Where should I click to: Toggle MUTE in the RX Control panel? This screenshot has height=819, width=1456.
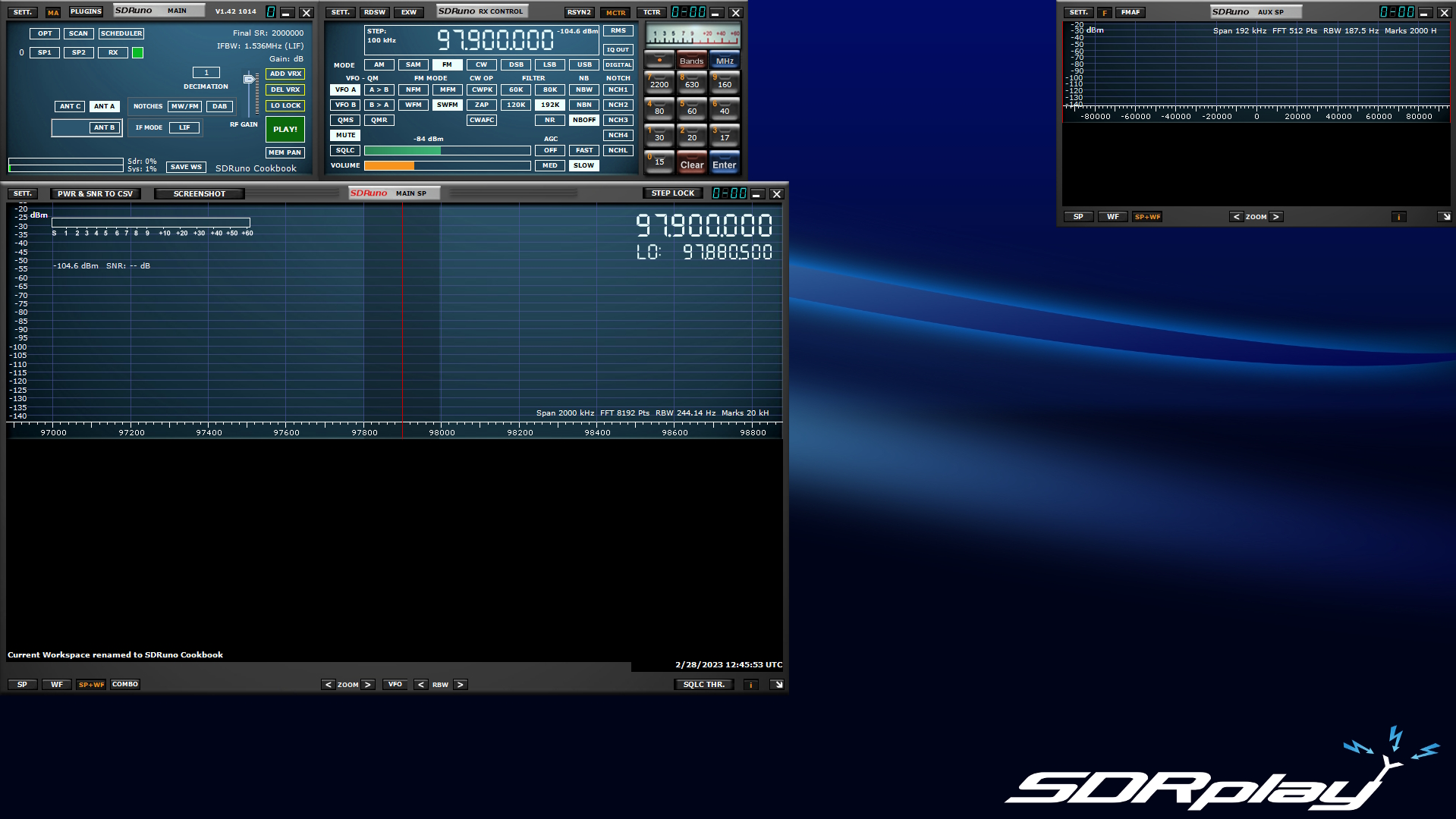coord(344,134)
